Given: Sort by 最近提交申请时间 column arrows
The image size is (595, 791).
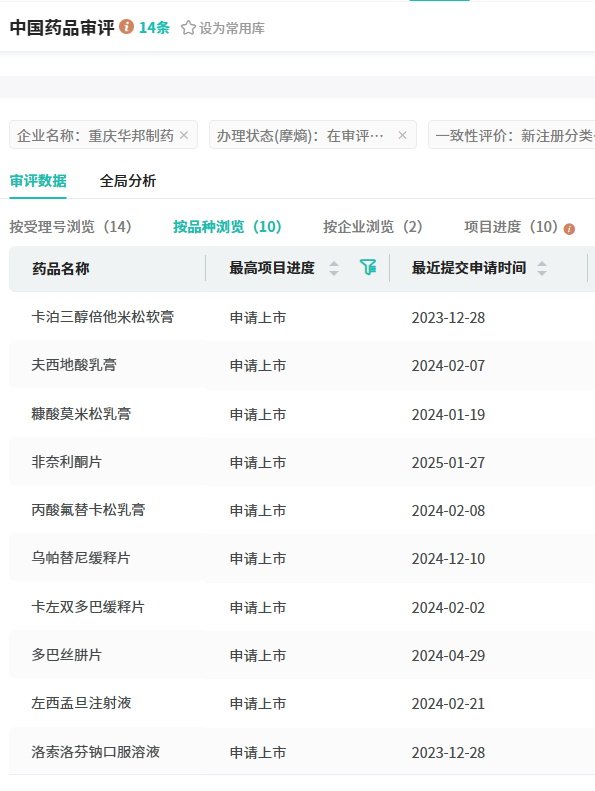Looking at the screenshot, I should 542,268.
